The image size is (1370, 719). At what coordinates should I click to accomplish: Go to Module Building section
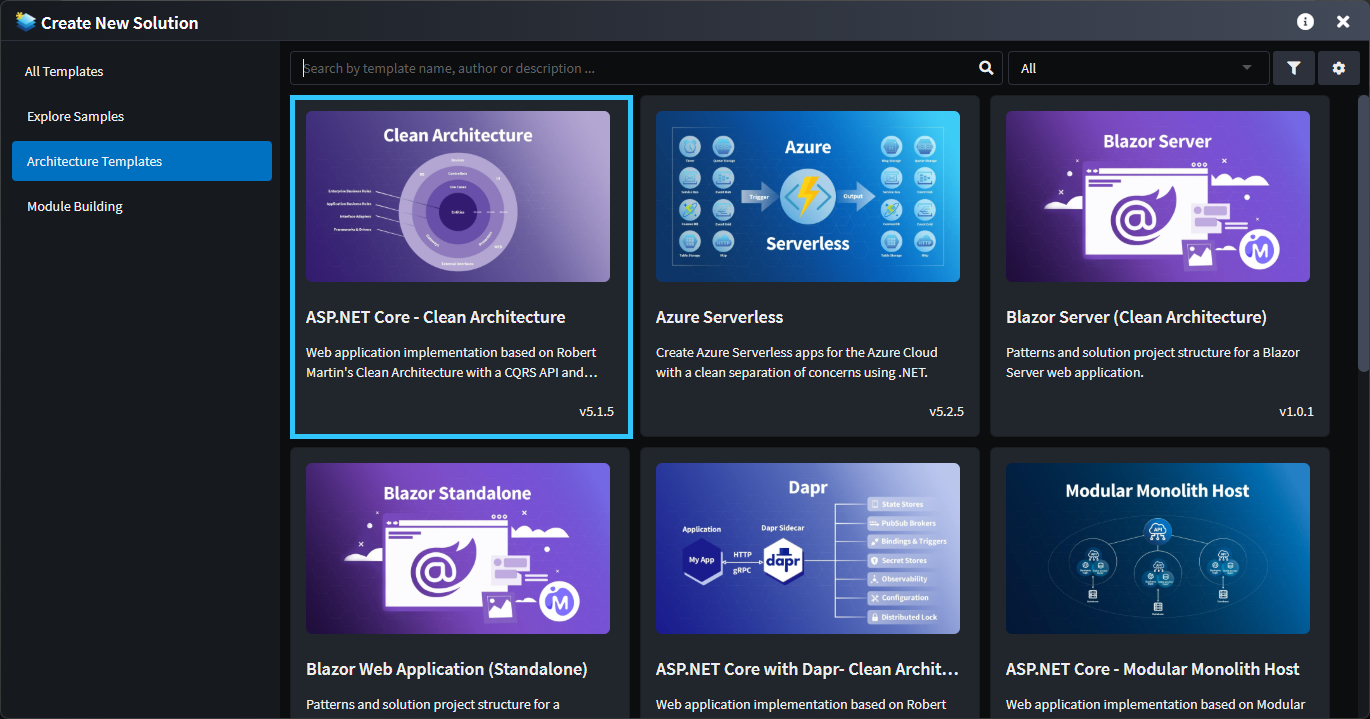point(142,206)
